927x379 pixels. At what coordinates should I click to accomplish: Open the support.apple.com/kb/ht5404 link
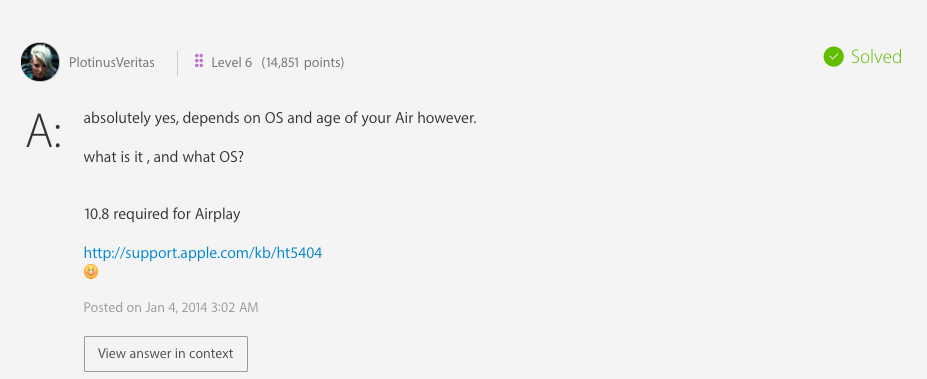click(x=203, y=254)
